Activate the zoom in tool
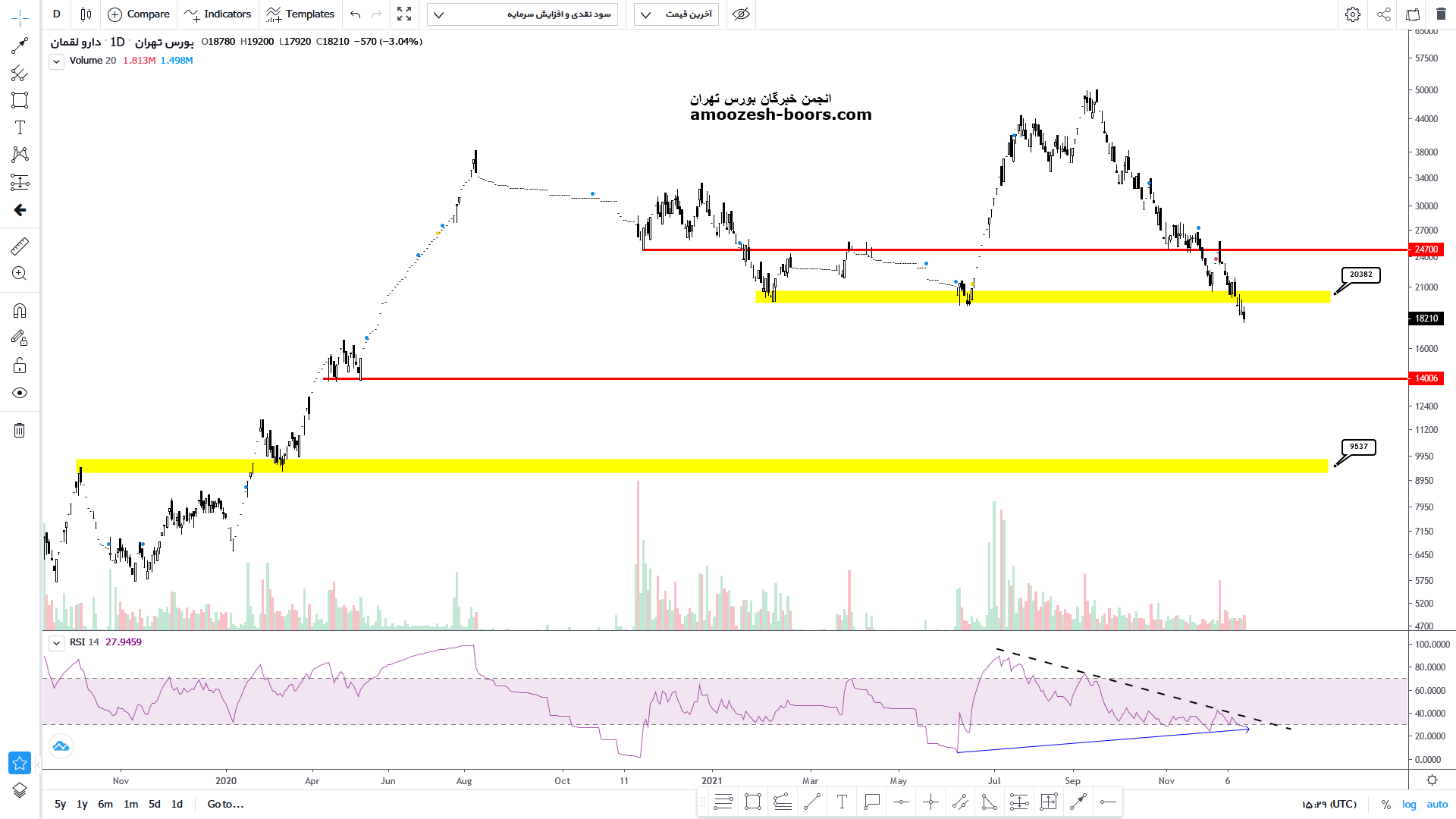 pos(20,274)
